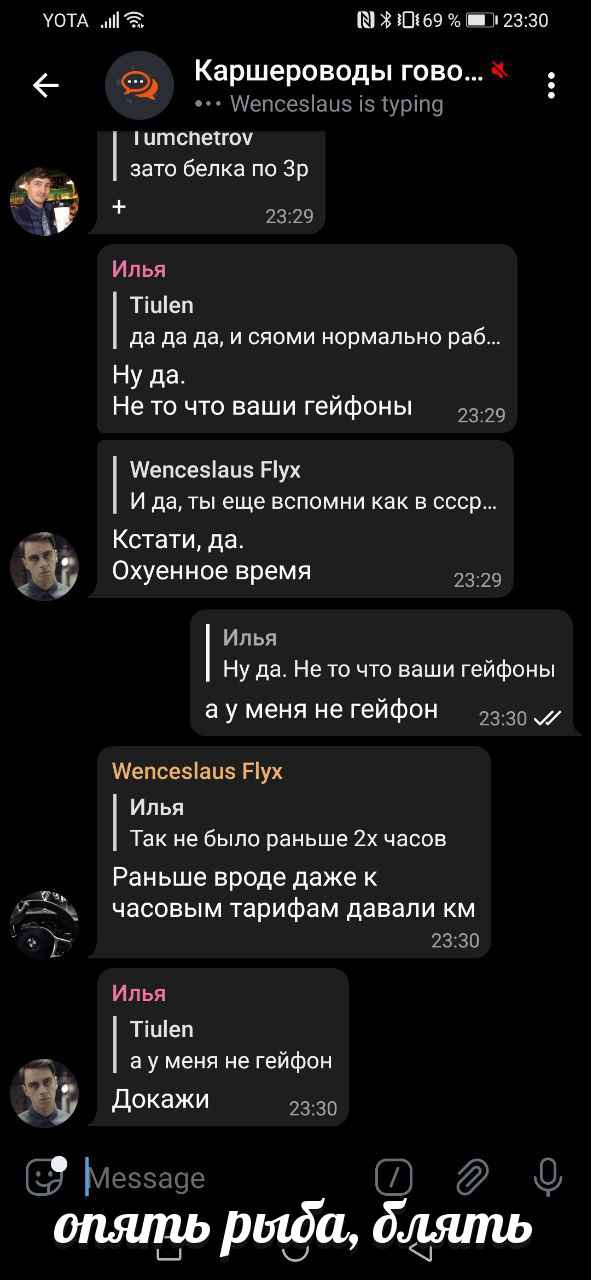Screen dimensions: 591x1280
Task: Tap the avatar beside 'Охуенное время' message
Action: (x=44, y=566)
